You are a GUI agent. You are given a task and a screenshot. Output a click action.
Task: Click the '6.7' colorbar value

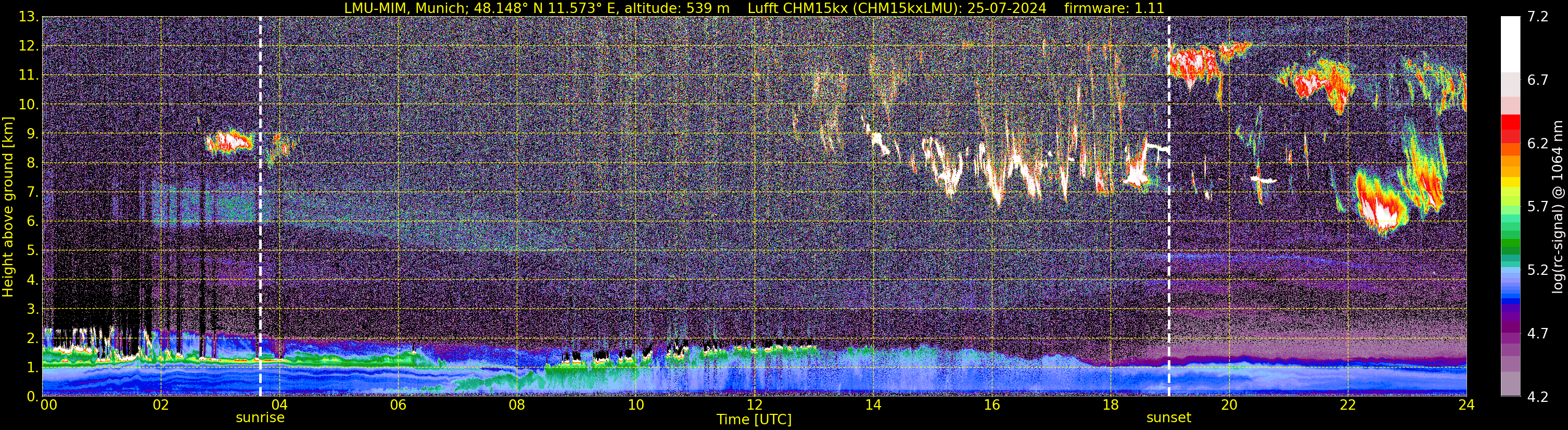point(1538,80)
